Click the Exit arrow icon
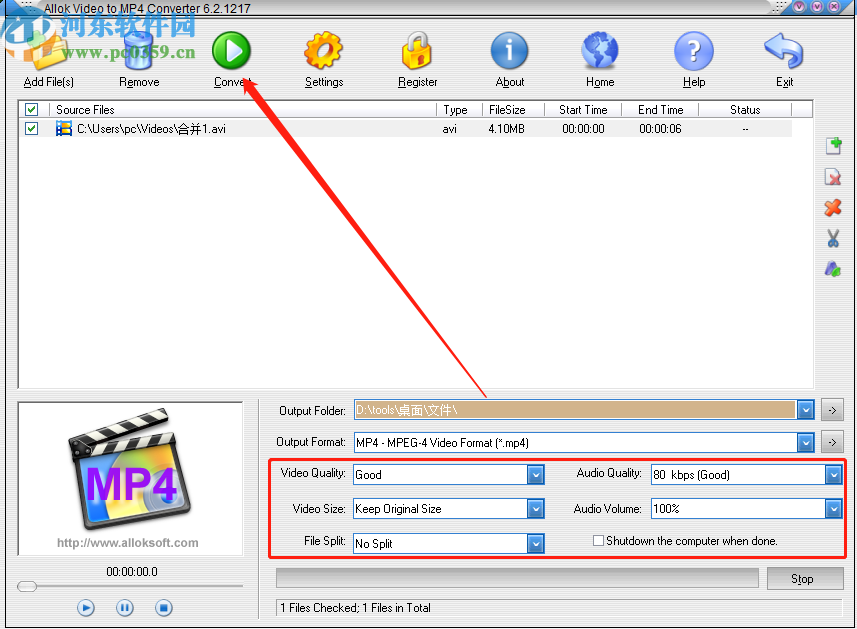The width and height of the screenshot is (857, 629). point(784,51)
